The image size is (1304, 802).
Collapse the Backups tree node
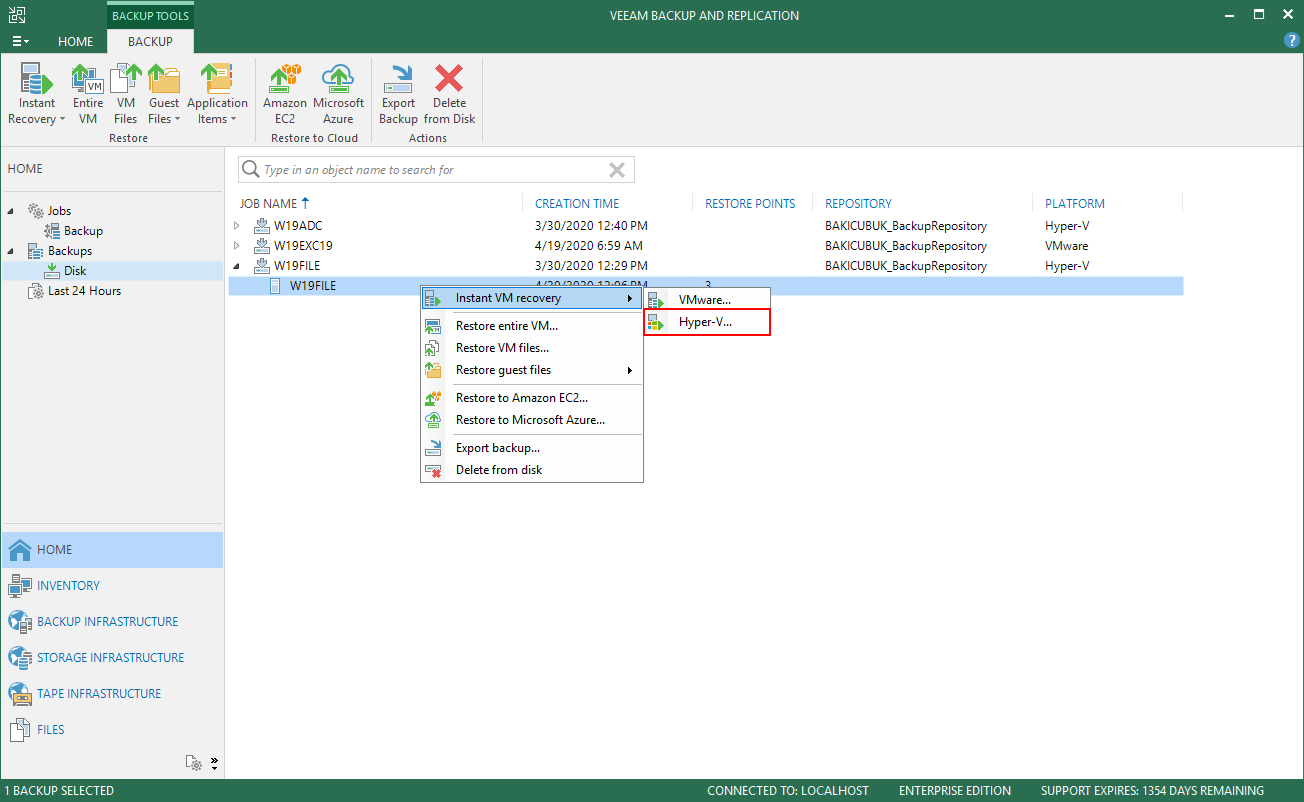coord(12,251)
